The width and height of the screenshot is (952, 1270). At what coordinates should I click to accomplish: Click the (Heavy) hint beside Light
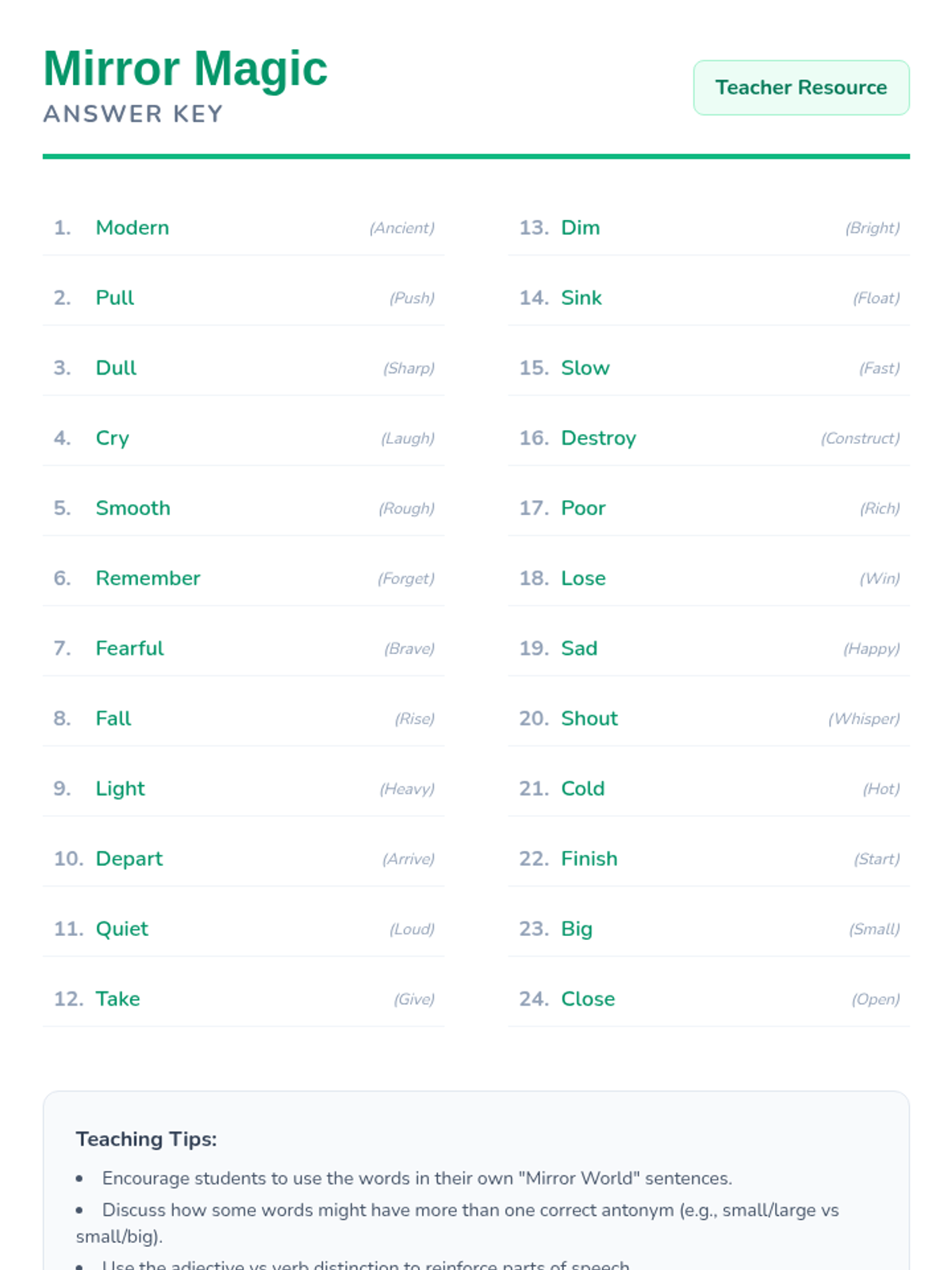pyautogui.click(x=407, y=789)
